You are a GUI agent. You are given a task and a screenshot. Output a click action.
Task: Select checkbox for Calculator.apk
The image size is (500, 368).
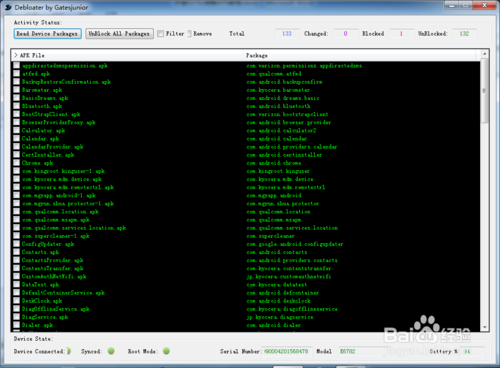point(16,130)
